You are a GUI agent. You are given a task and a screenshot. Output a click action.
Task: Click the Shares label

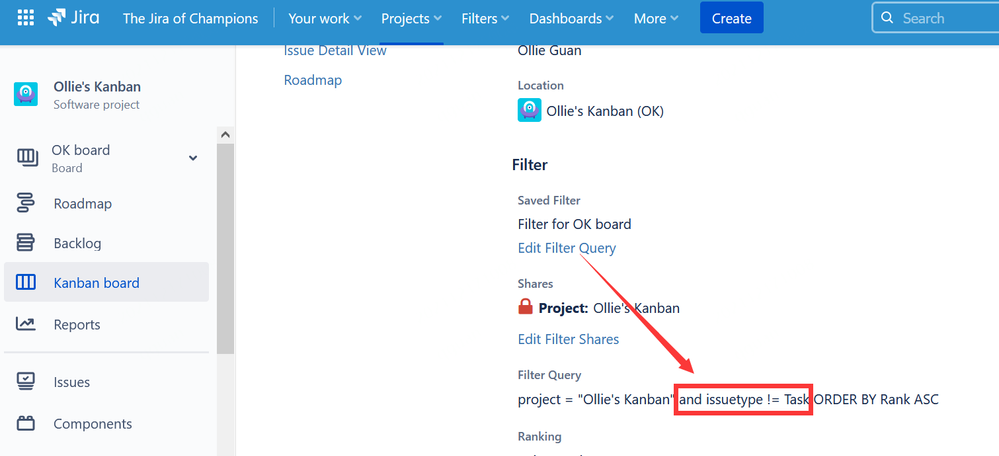[535, 283]
